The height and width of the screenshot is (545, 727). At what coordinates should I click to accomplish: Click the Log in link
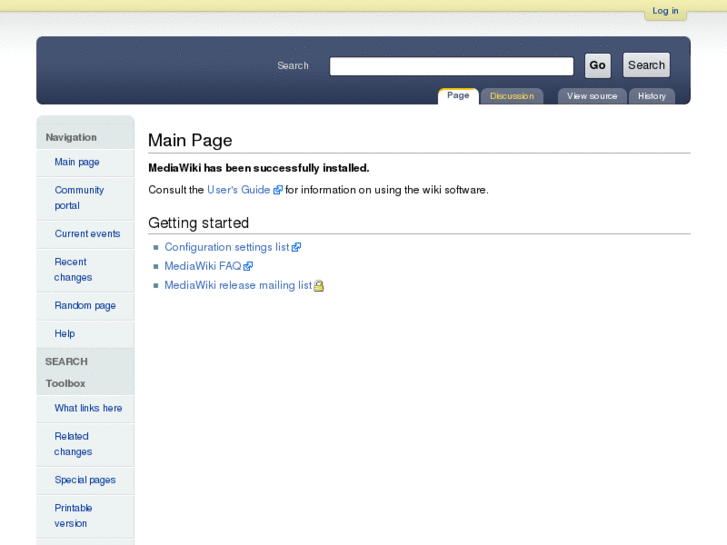coord(665,11)
